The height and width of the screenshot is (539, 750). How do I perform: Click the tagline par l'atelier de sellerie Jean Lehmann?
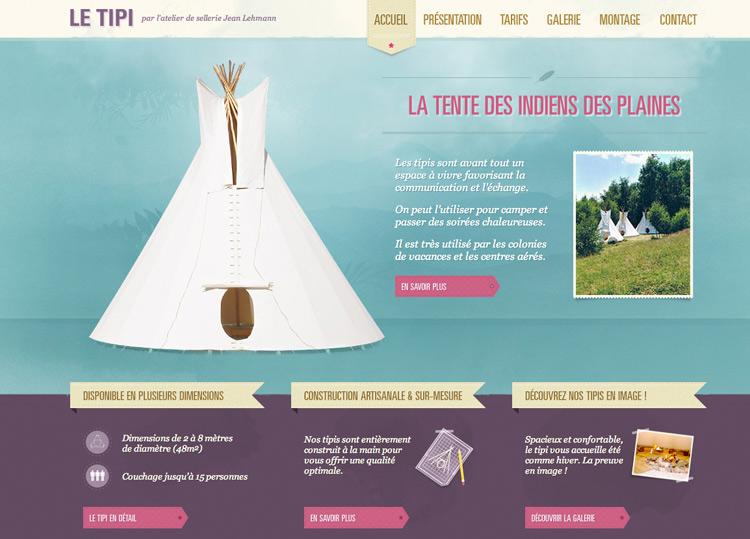click(x=209, y=19)
